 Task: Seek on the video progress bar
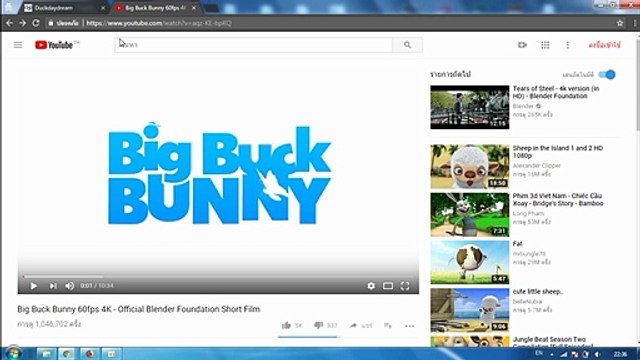pyautogui.click(x=218, y=276)
